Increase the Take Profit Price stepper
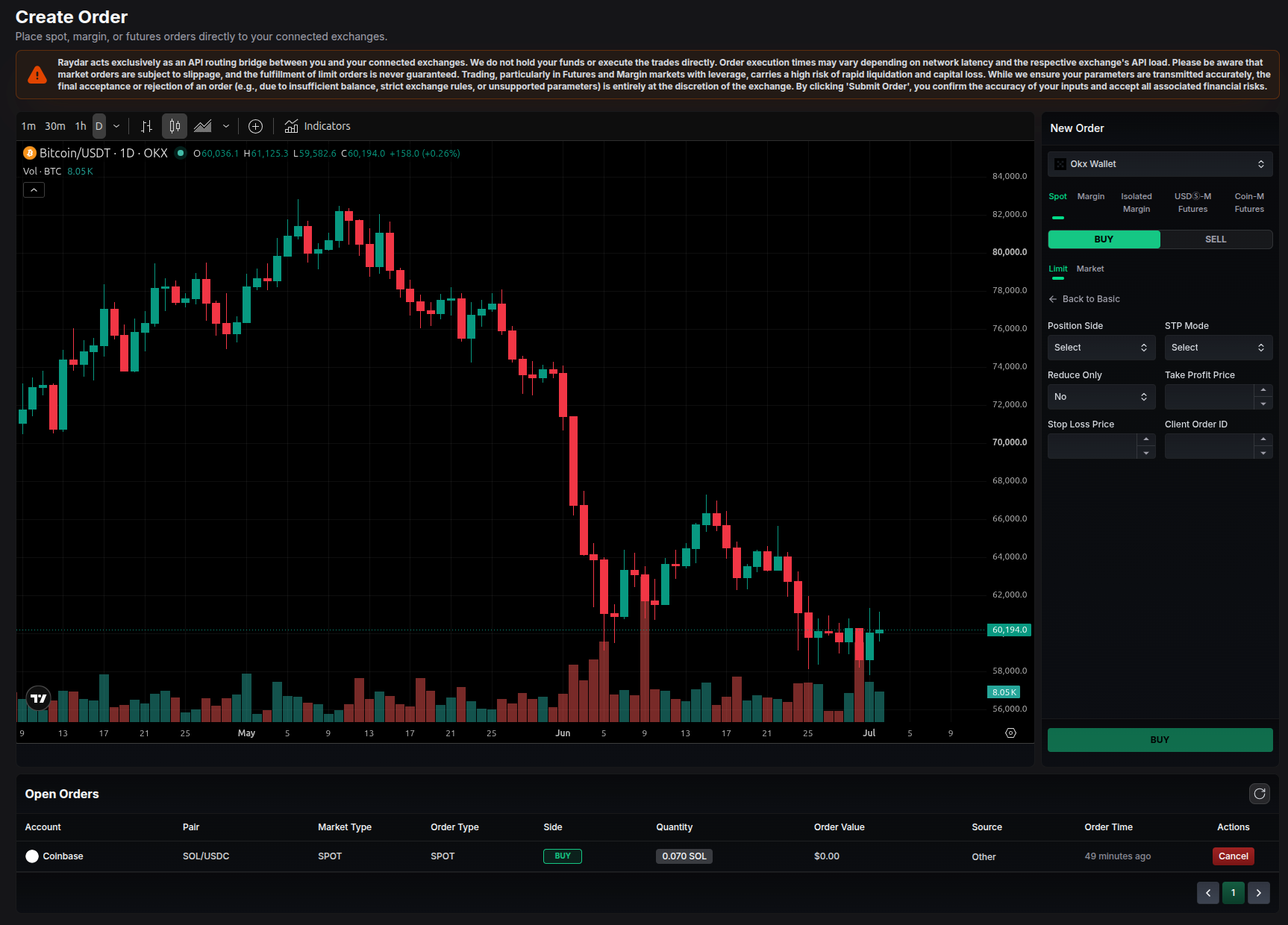The image size is (1288, 925). click(1263, 390)
